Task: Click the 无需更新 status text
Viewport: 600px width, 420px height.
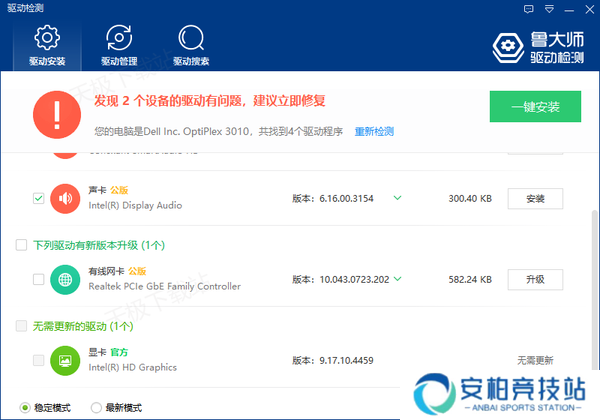Action: (535, 360)
